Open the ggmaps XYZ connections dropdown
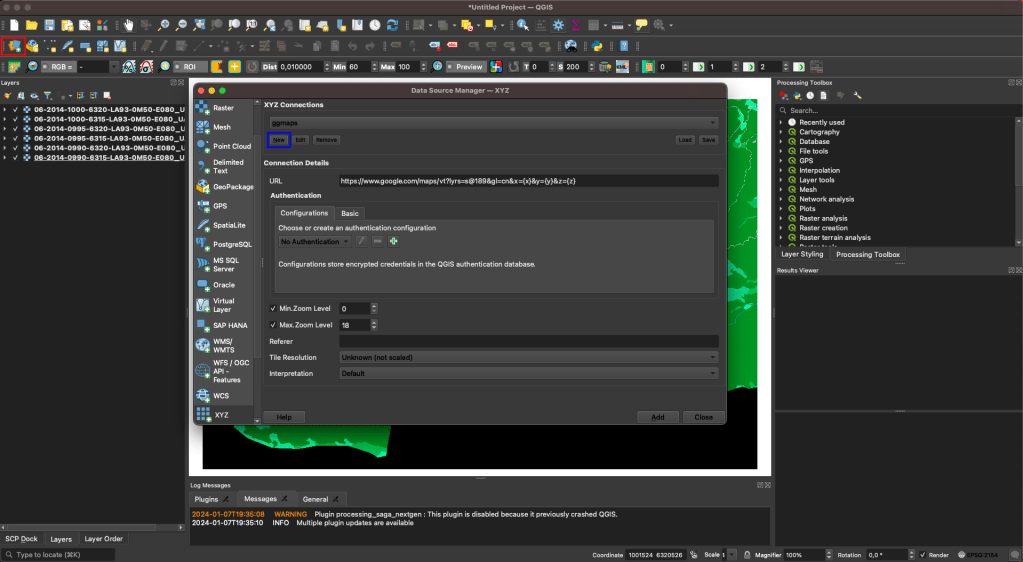 (x=493, y=122)
